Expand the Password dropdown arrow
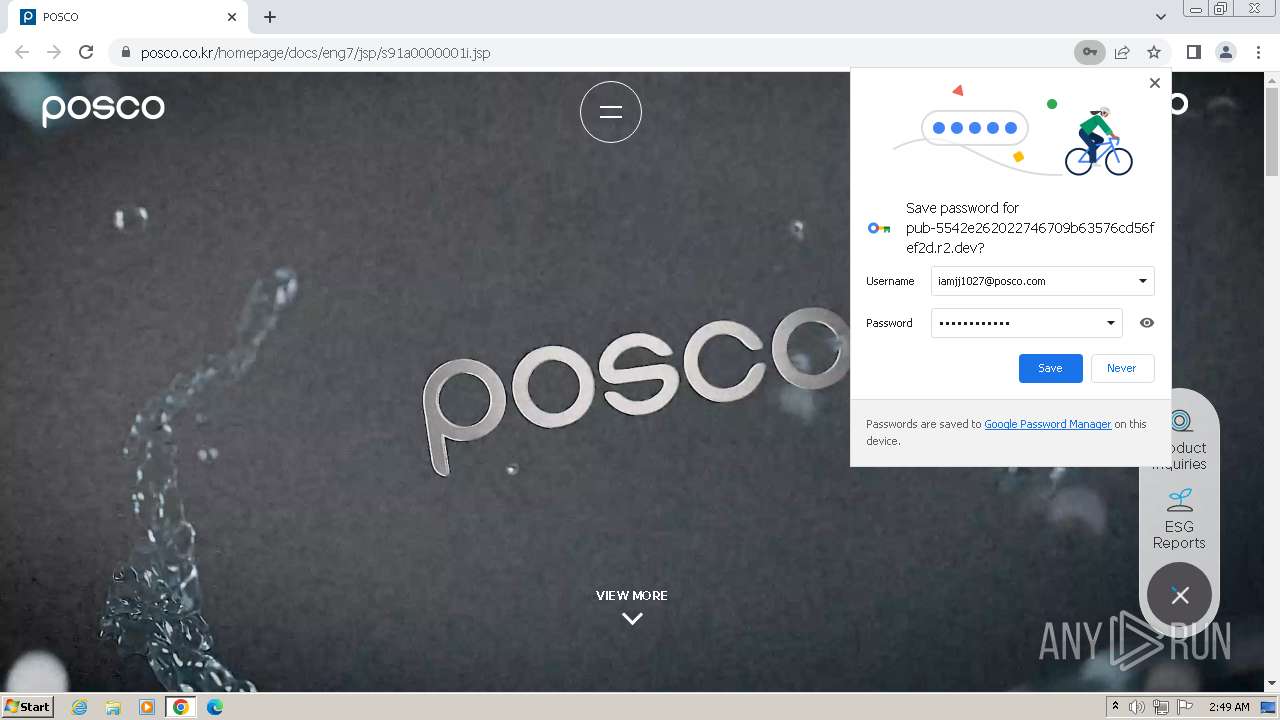Image resolution: width=1280 pixels, height=720 pixels. click(1110, 323)
